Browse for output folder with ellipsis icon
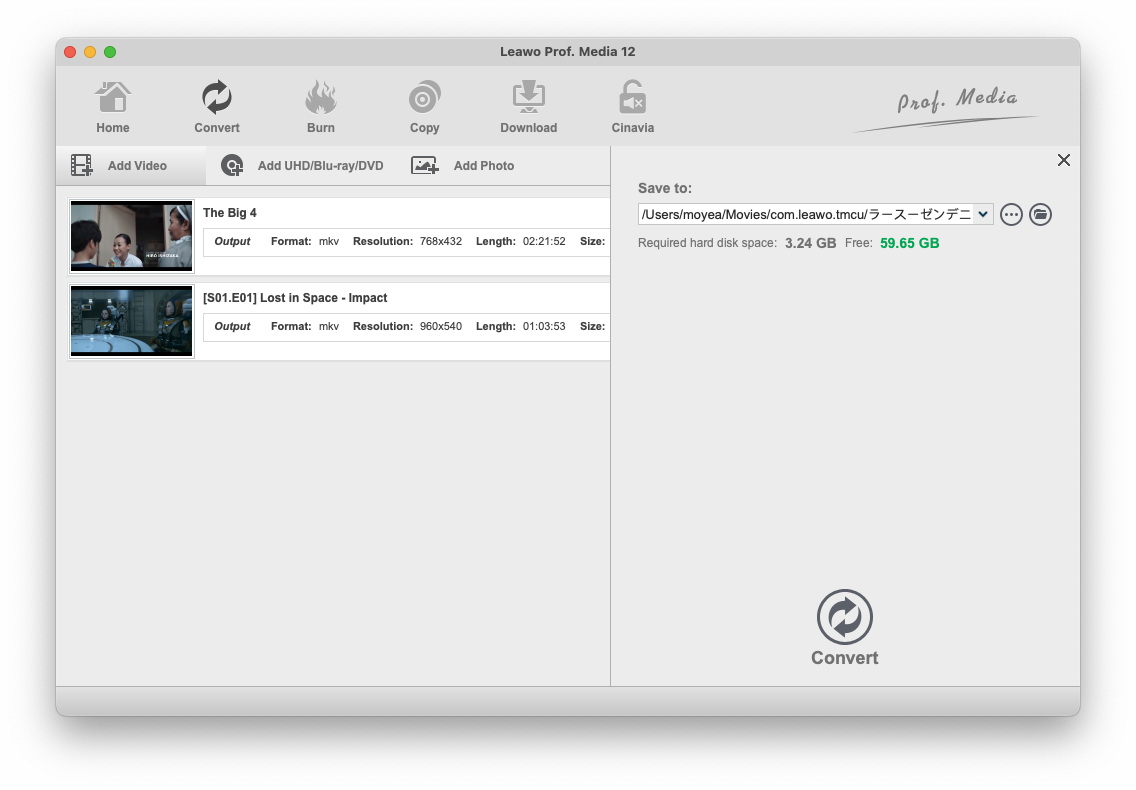The image size is (1136, 790). [x=1011, y=214]
